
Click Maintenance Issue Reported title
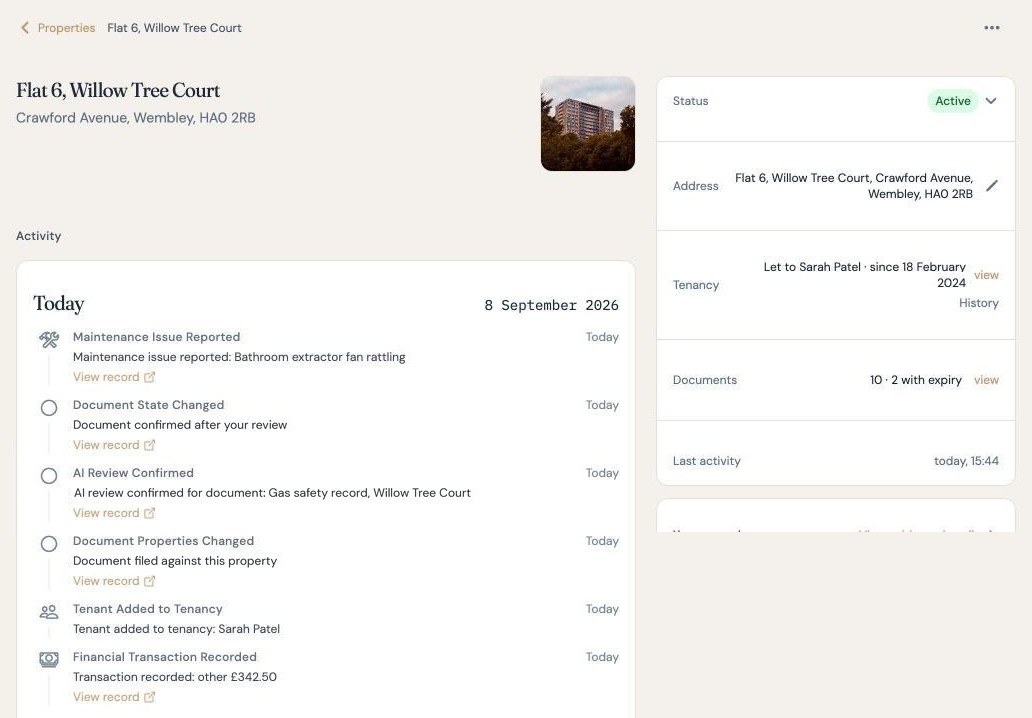pyautogui.click(x=157, y=337)
